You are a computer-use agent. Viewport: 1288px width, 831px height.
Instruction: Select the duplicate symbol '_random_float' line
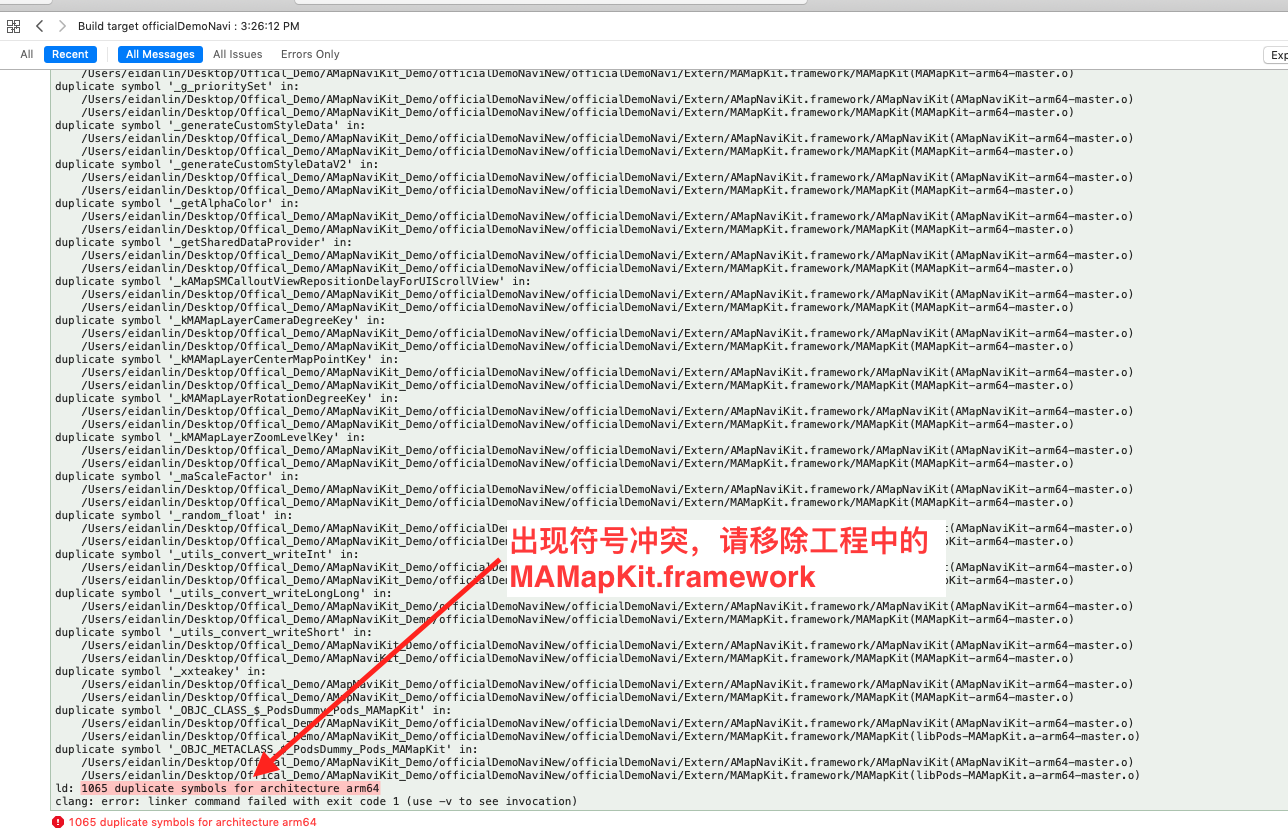coord(174,515)
